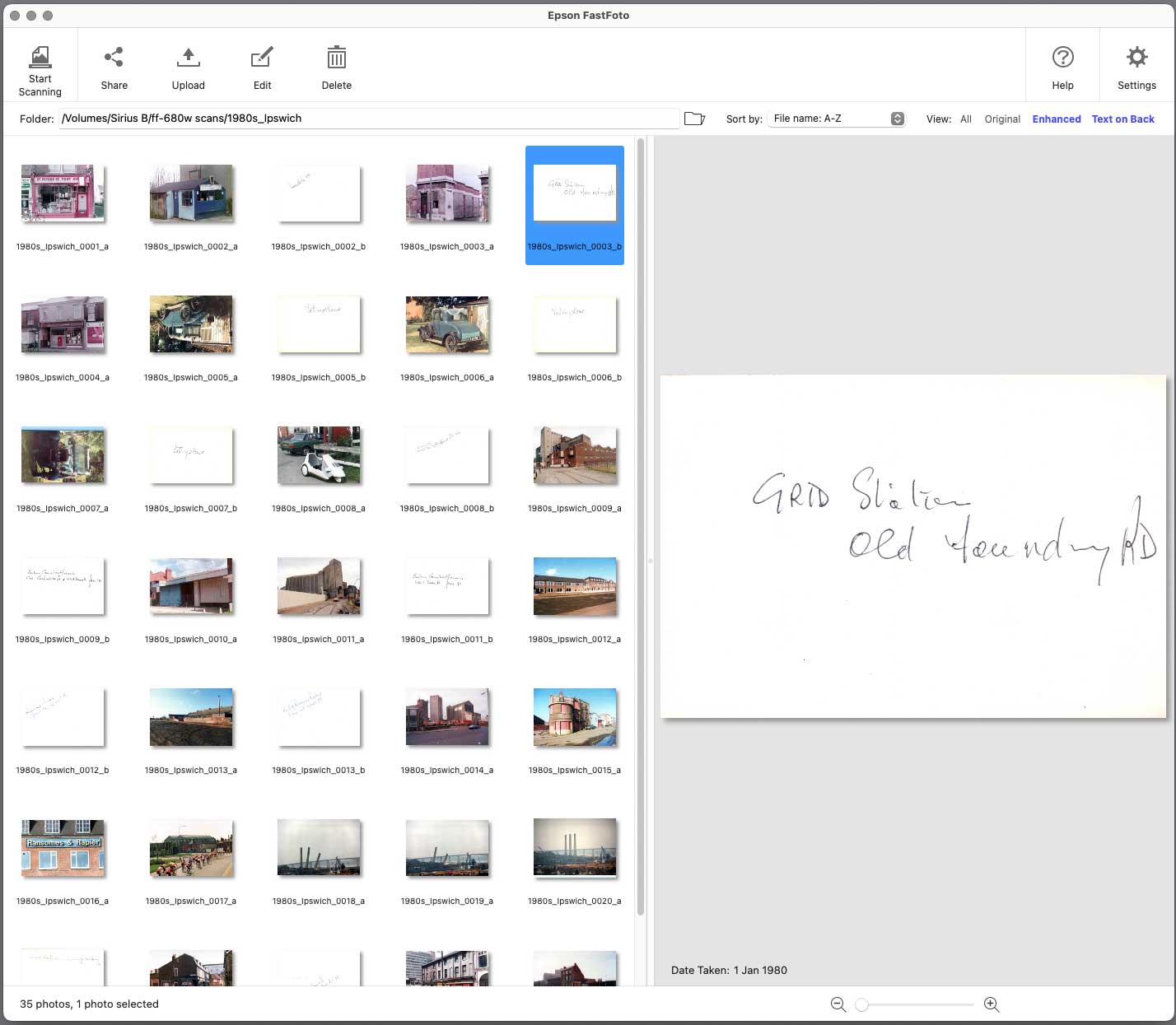Click the zoom out magnifier icon
Viewport: 1176px width, 1025px height.
click(838, 1004)
